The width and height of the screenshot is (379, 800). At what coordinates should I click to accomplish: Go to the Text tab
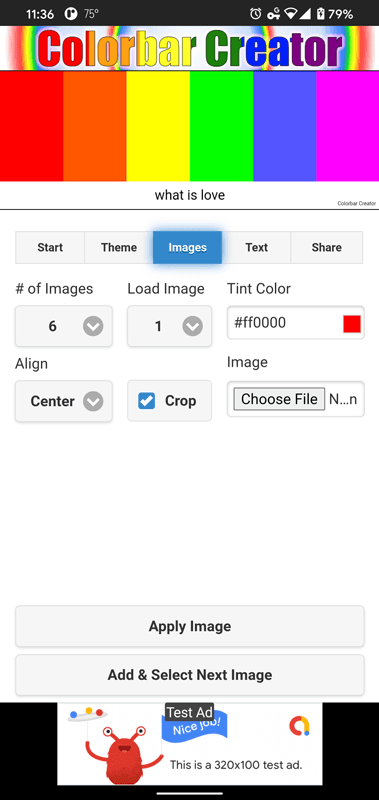pyautogui.click(x=256, y=247)
